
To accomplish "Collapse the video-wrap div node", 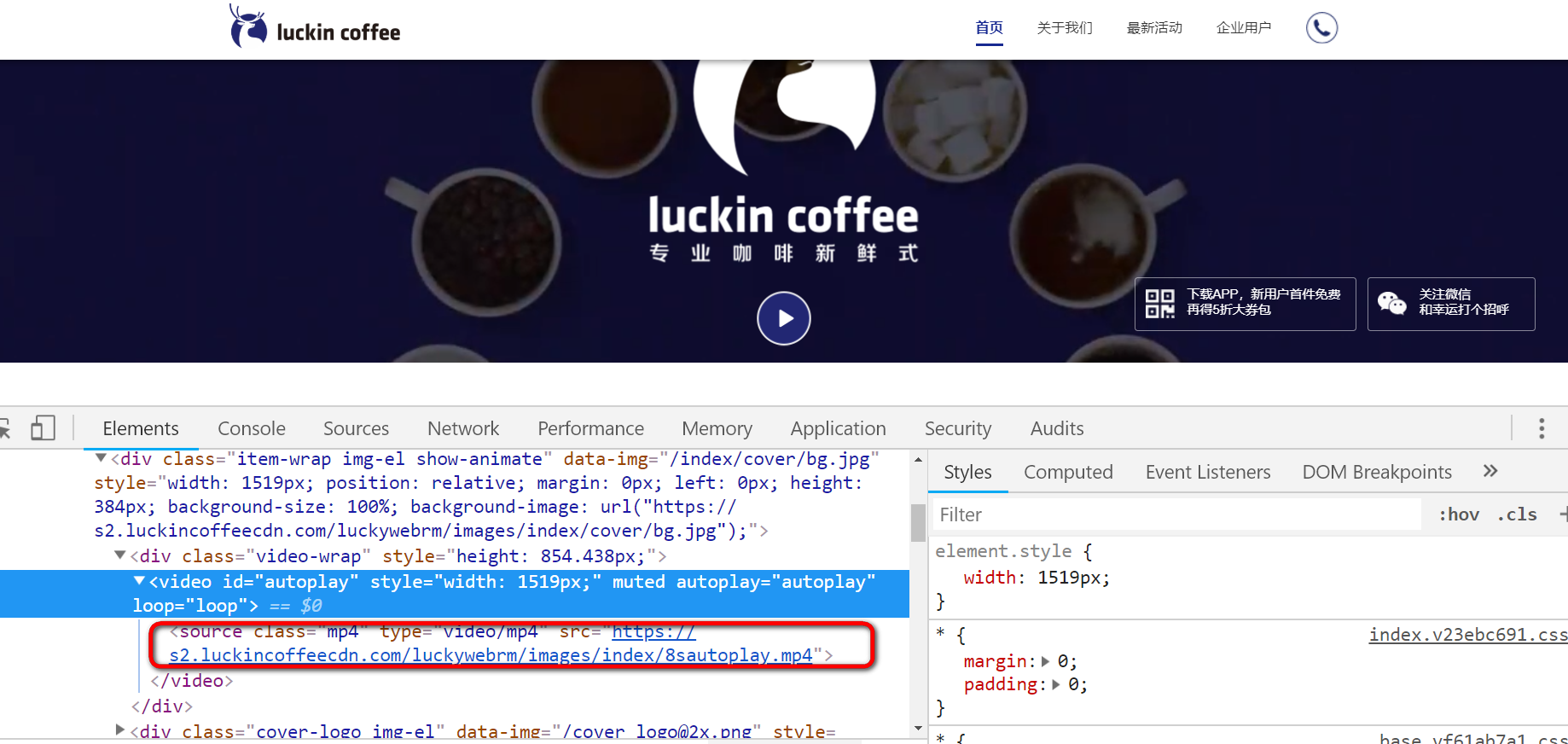I will click(x=120, y=555).
